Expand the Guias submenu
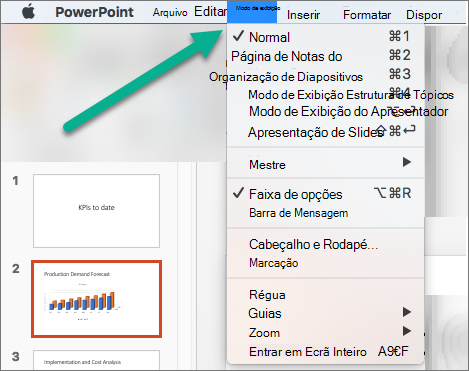Image resolution: width=469 pixels, height=371 pixels. pos(325,313)
